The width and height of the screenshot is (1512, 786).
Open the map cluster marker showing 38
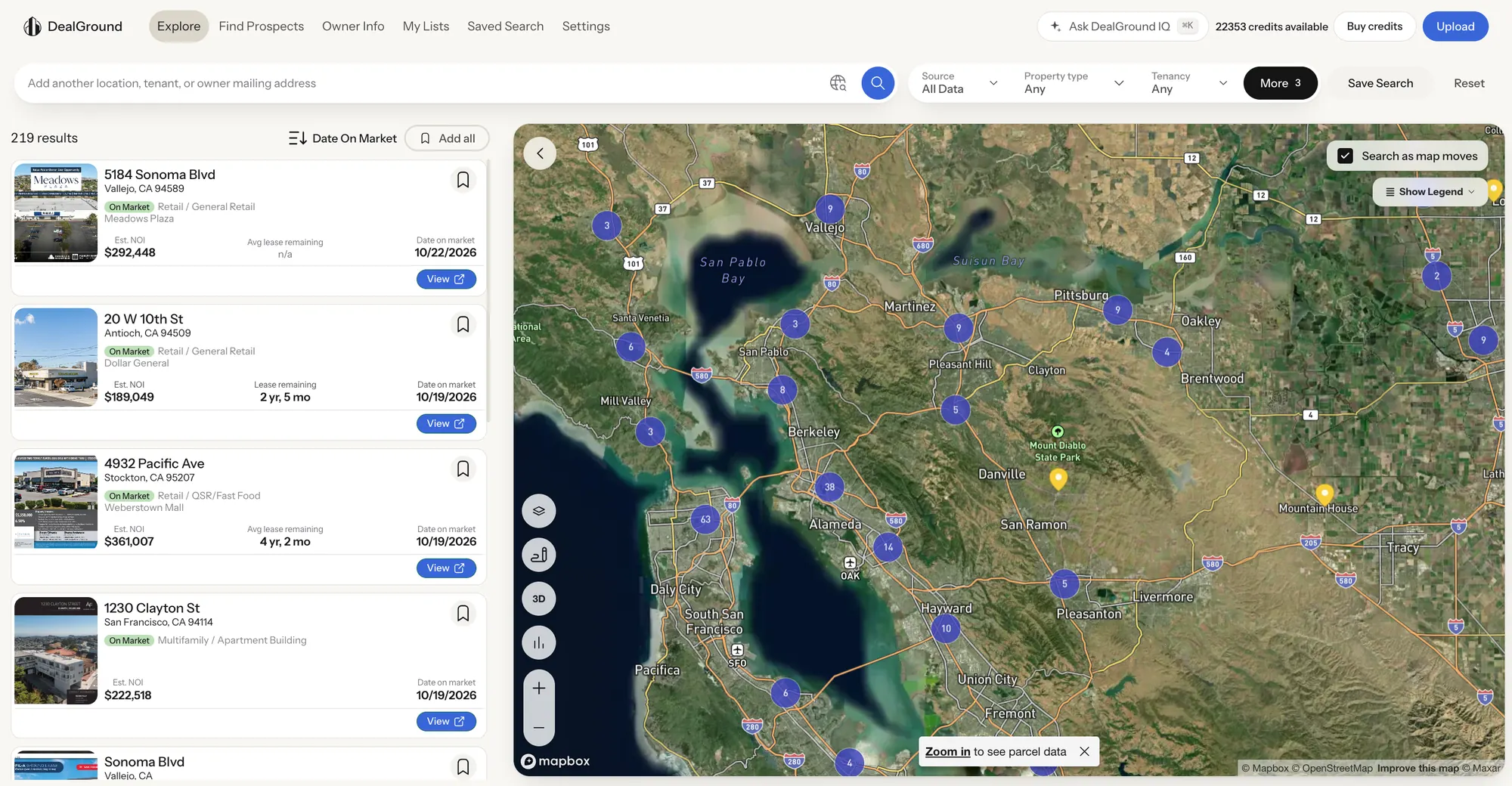pos(829,487)
